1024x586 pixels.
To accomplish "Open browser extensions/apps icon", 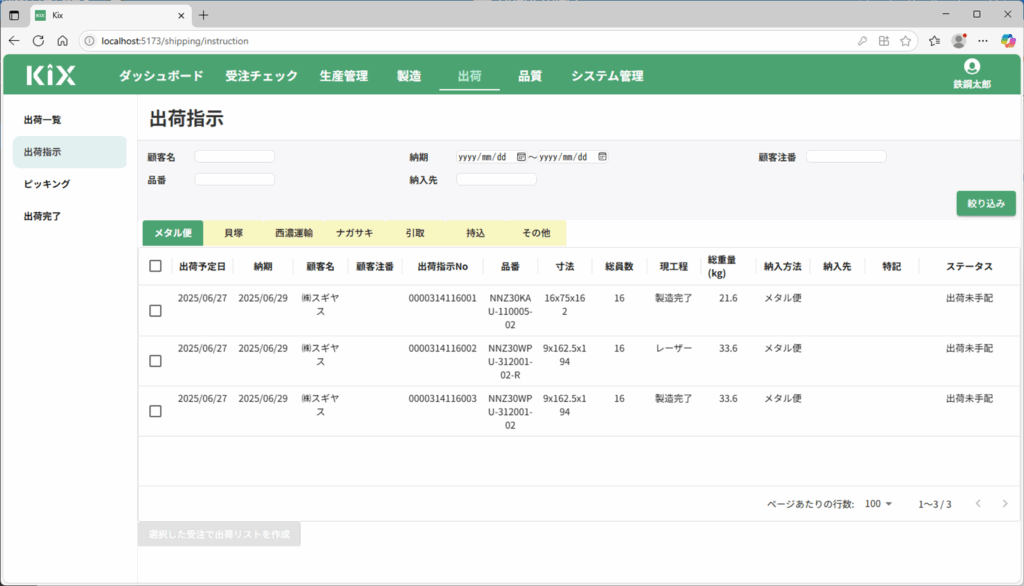I will click(884, 41).
